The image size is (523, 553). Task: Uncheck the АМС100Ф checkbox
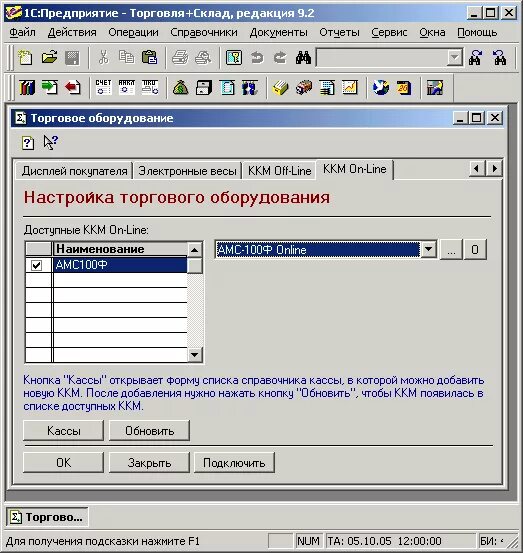click(37, 265)
